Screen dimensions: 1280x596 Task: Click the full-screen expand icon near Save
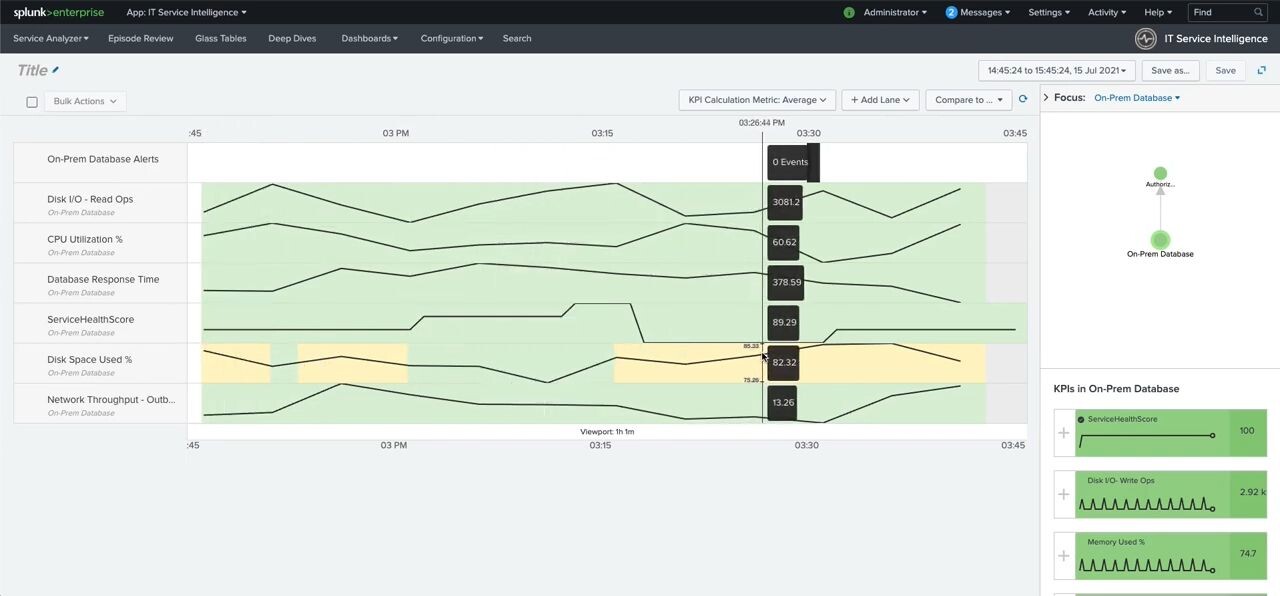click(x=1261, y=70)
